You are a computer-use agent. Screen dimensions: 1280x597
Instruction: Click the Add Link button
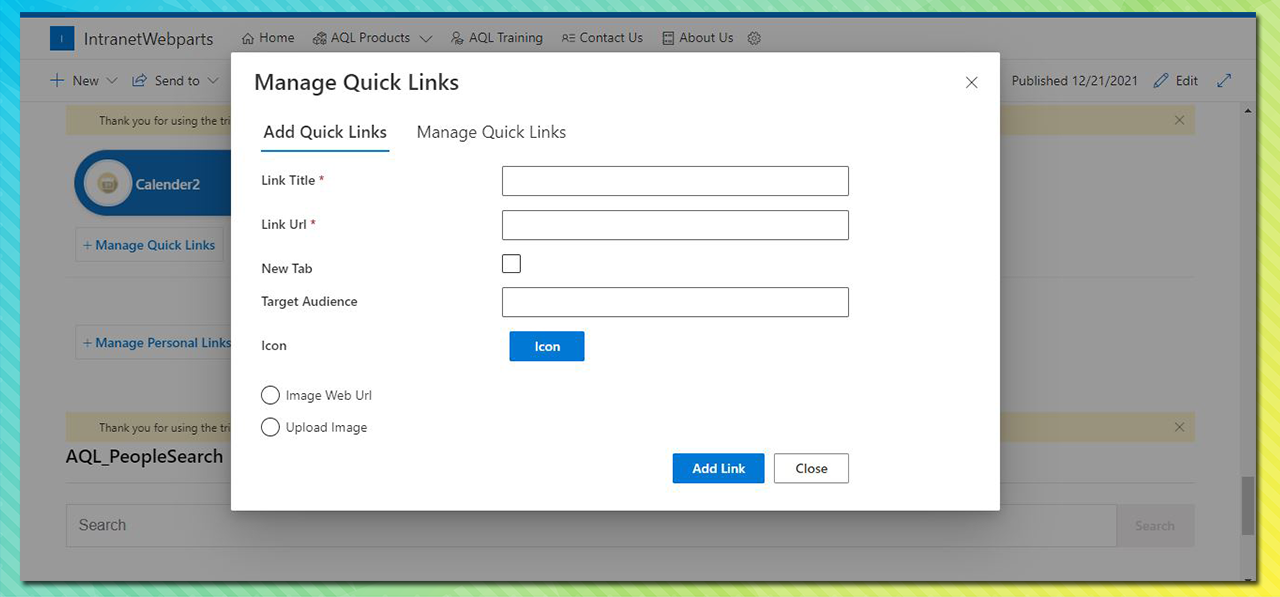[718, 468]
